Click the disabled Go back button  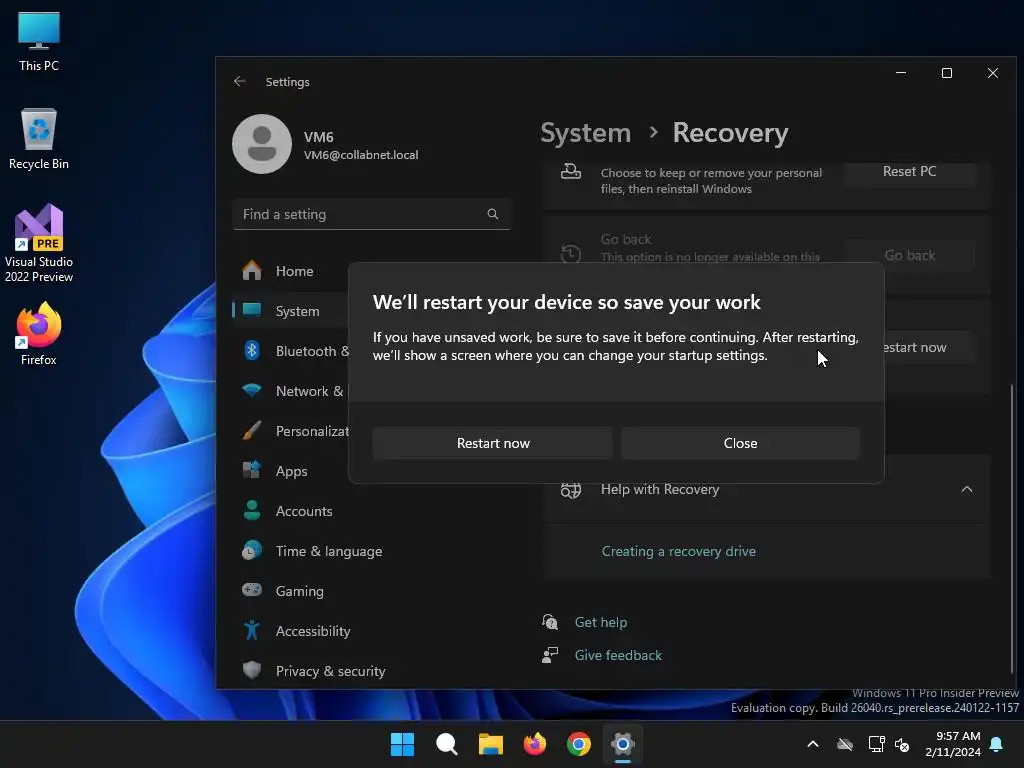coord(909,255)
